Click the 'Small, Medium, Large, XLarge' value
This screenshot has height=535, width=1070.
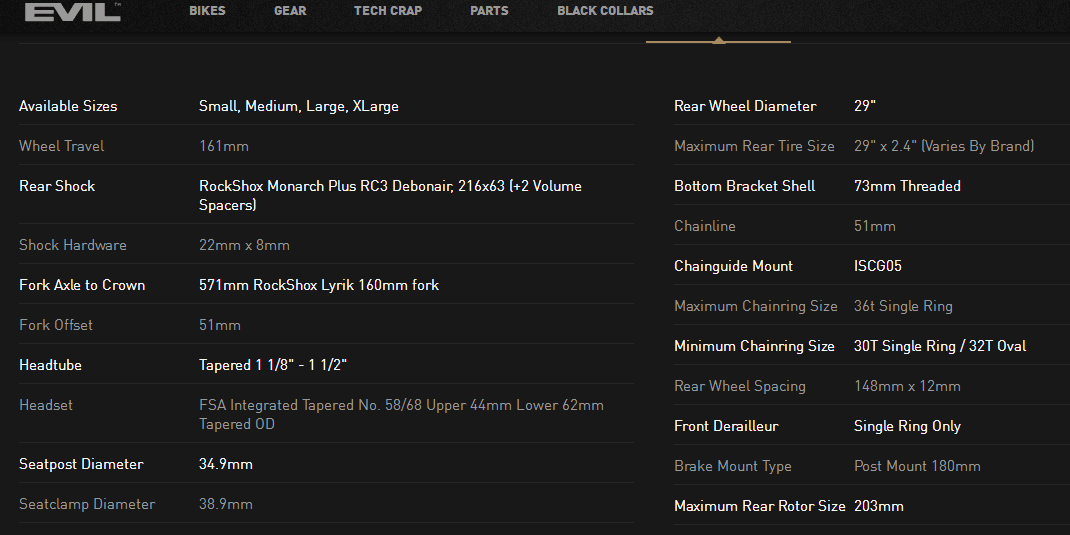[x=299, y=106]
